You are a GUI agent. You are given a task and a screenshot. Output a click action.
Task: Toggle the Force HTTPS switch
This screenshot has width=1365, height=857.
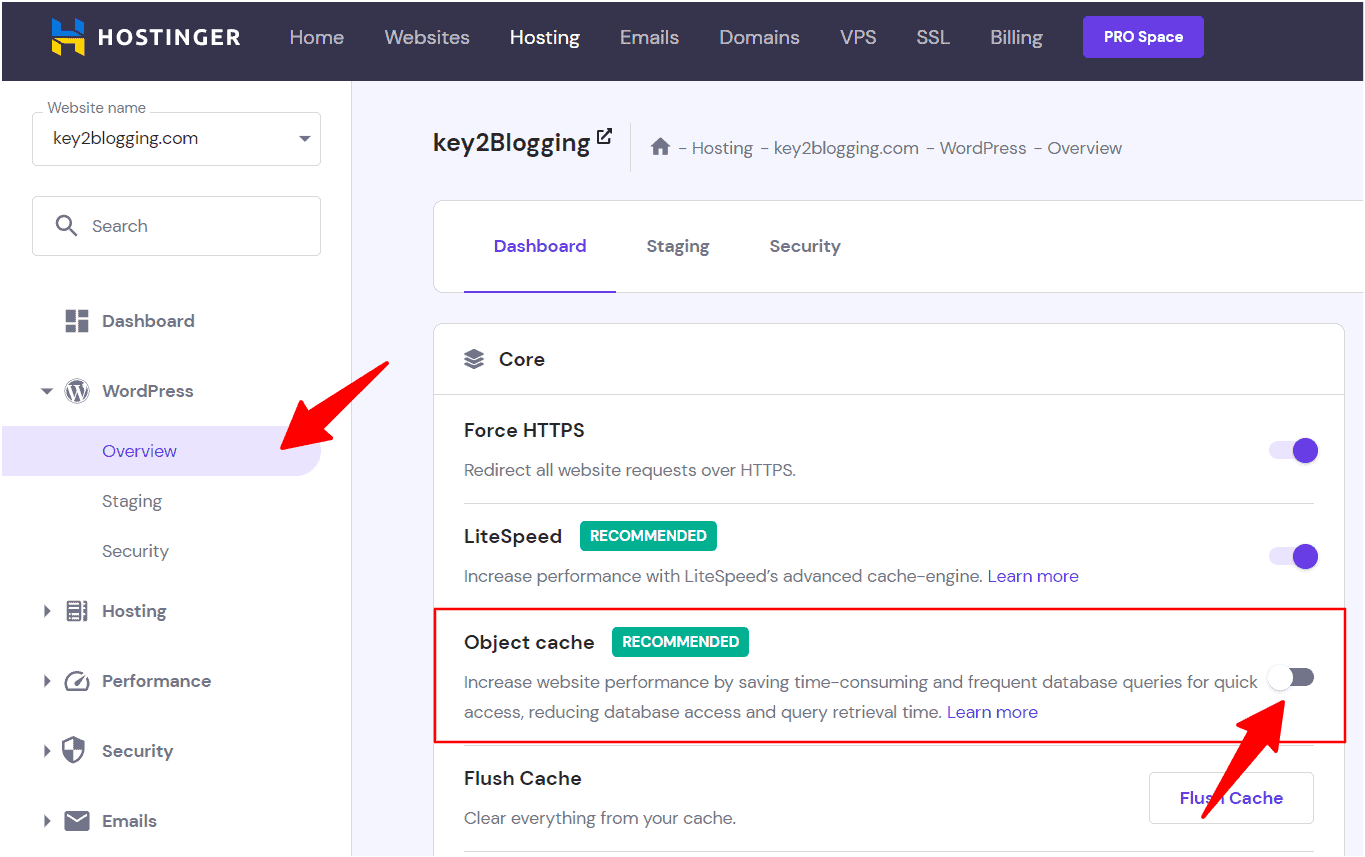pyautogui.click(x=1293, y=450)
